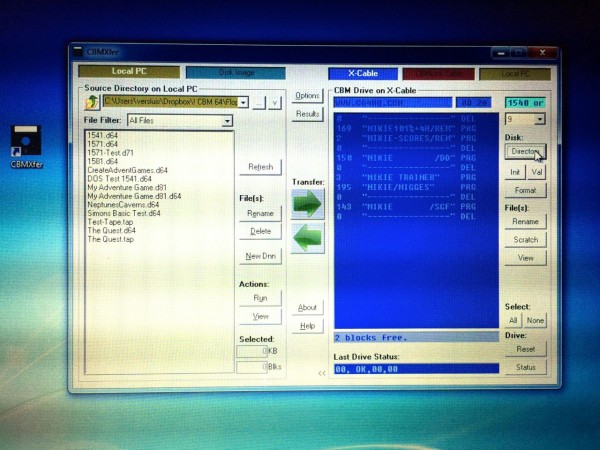This screenshot has height=450, width=600.
Task: Click the Selected KB field
Action: click(252, 351)
